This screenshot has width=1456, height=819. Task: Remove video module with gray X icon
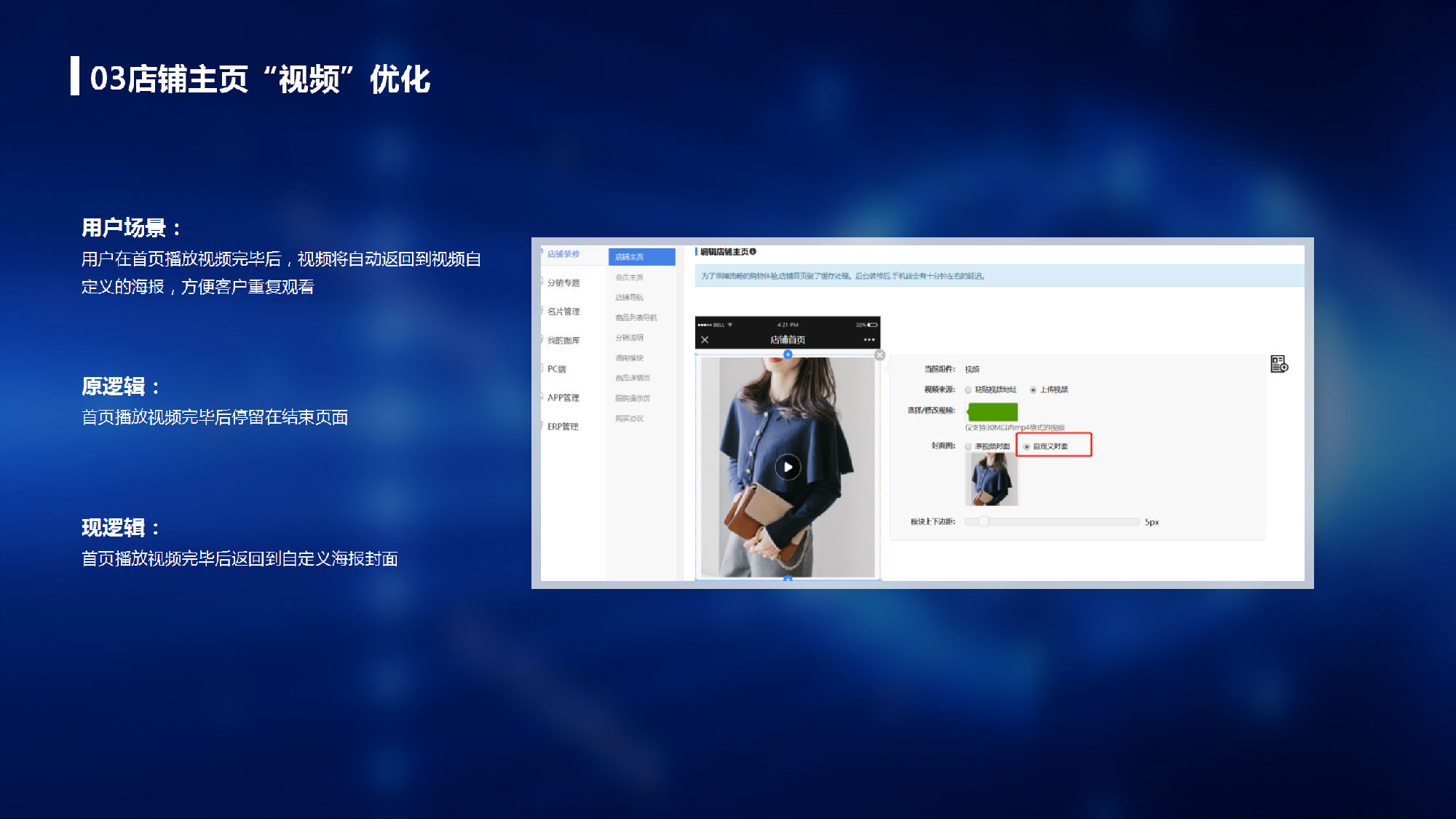(x=879, y=355)
